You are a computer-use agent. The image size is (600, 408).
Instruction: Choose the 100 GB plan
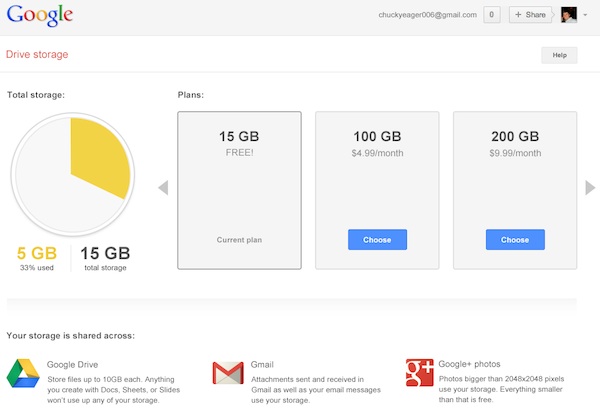[x=377, y=240]
